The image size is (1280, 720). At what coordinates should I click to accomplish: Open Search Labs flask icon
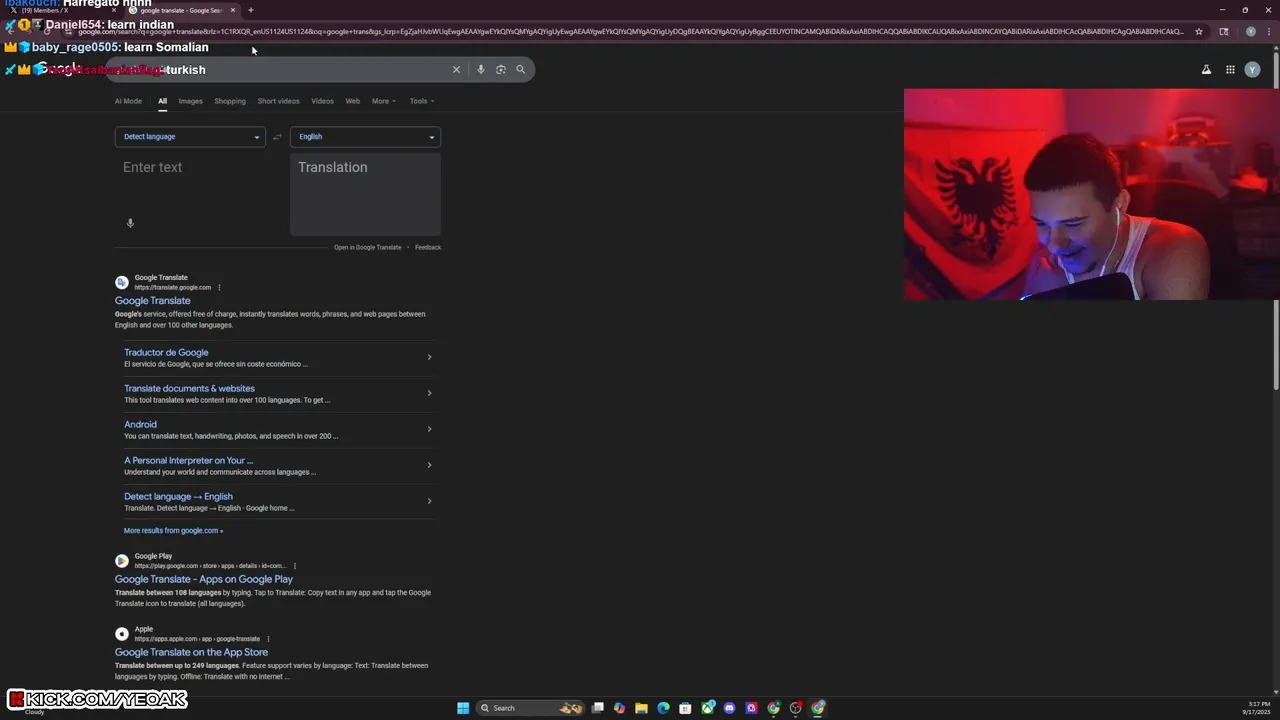[1206, 70]
